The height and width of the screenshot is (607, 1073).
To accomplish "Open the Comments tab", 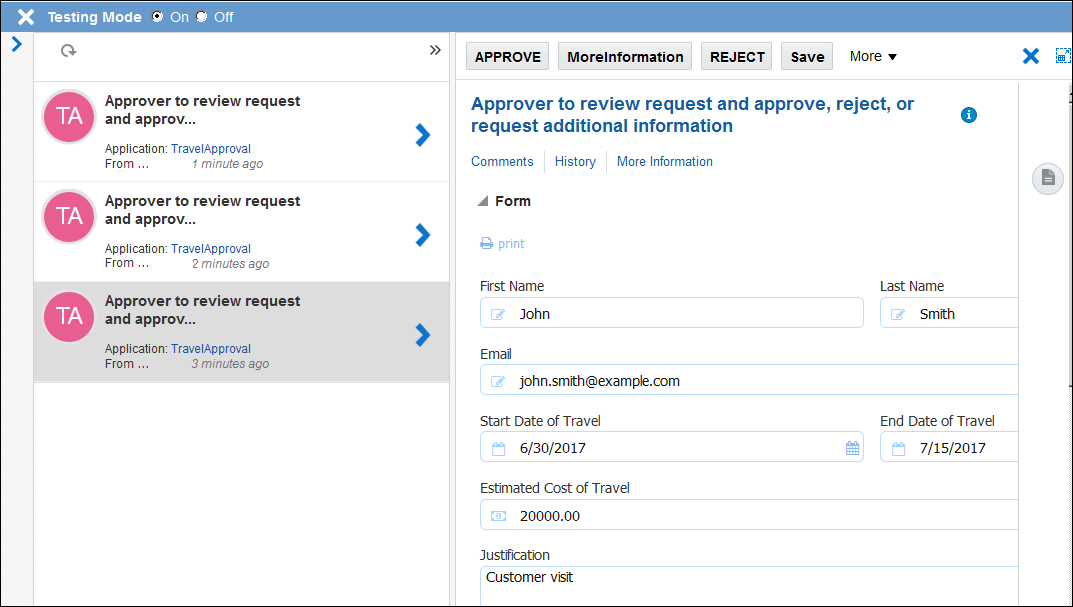I will pos(502,162).
